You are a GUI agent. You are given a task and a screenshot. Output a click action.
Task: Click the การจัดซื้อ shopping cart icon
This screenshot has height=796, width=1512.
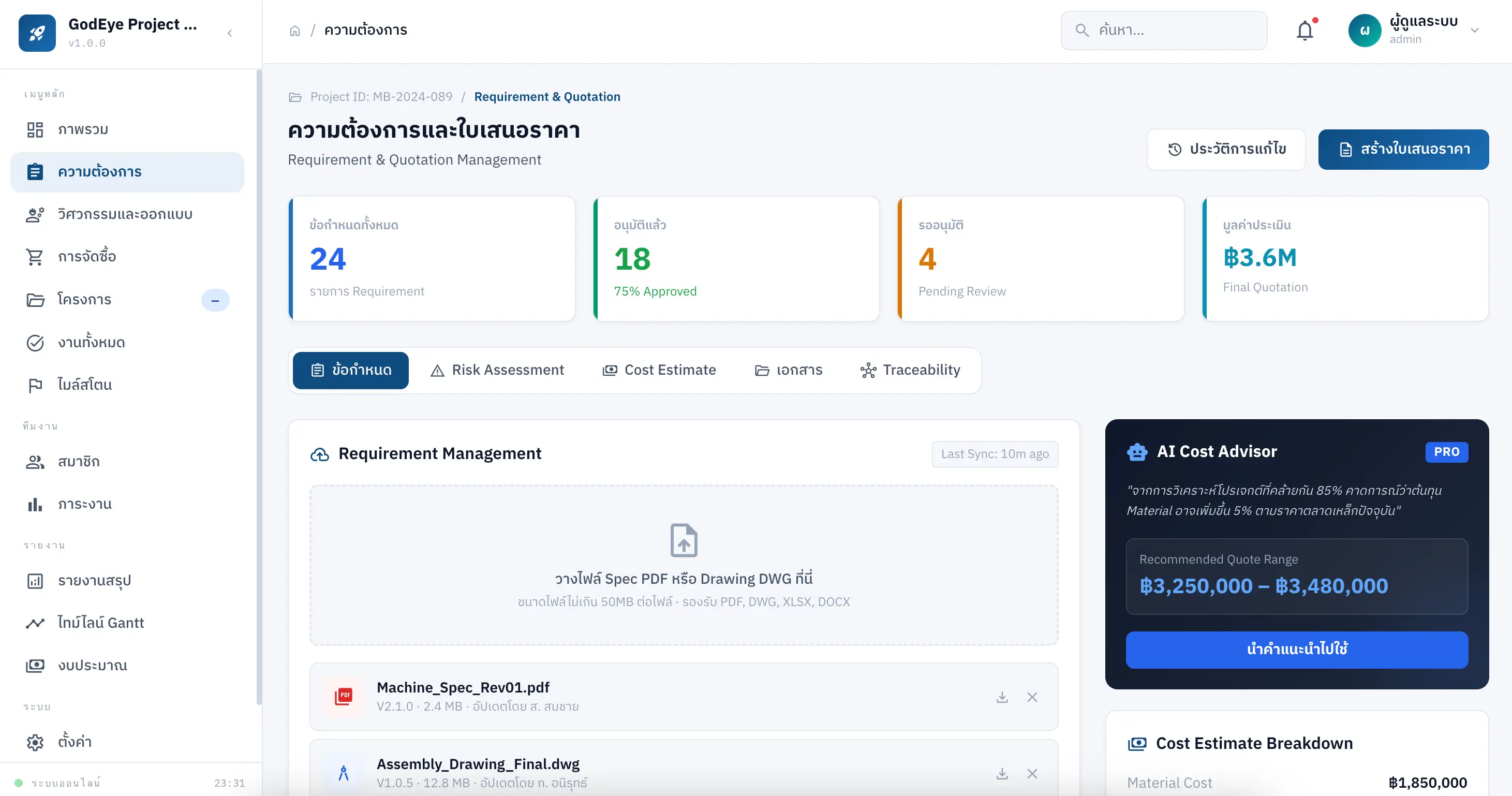click(35, 257)
